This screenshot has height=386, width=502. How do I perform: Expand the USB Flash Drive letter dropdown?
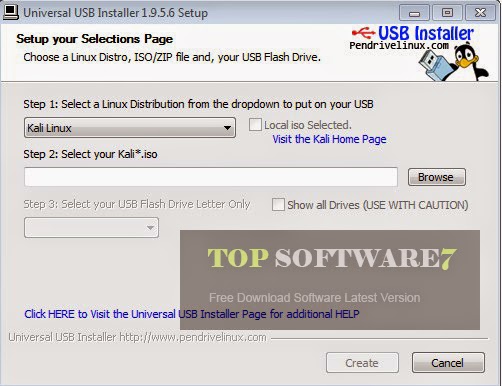(91, 228)
